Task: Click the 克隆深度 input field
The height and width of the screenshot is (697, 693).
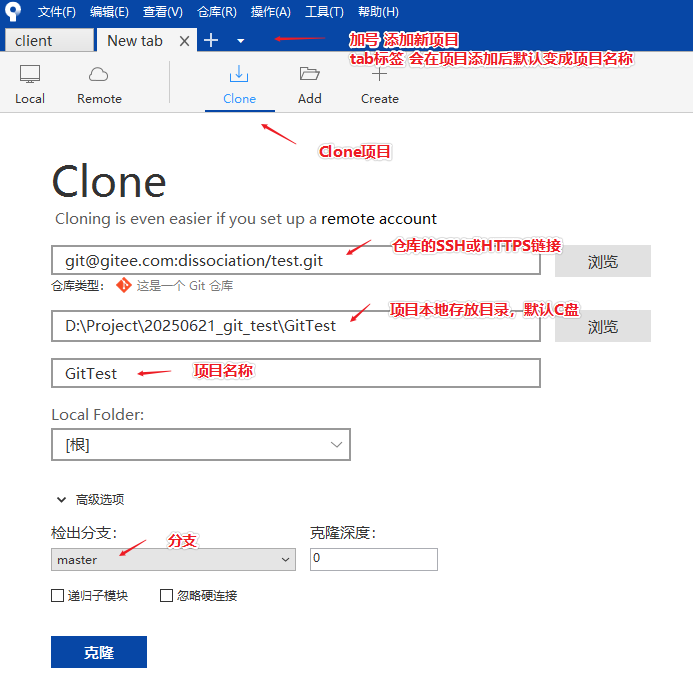Action: [373, 559]
